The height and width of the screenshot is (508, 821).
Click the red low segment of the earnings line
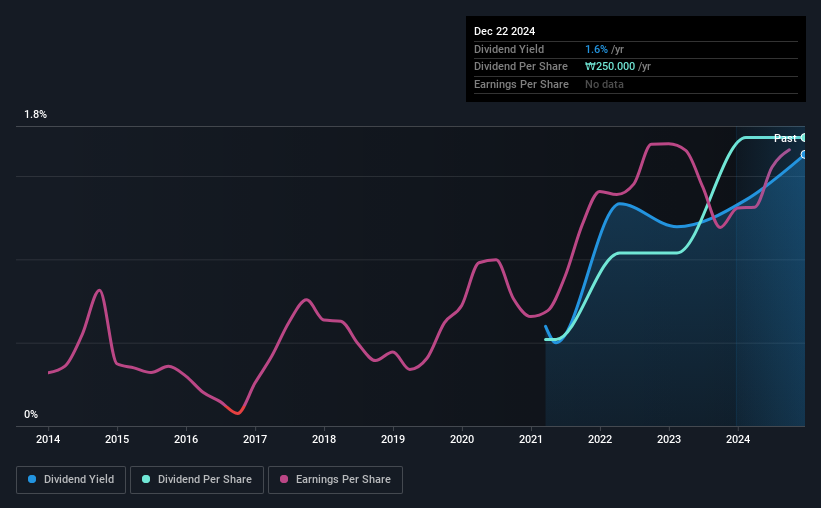click(x=235, y=410)
